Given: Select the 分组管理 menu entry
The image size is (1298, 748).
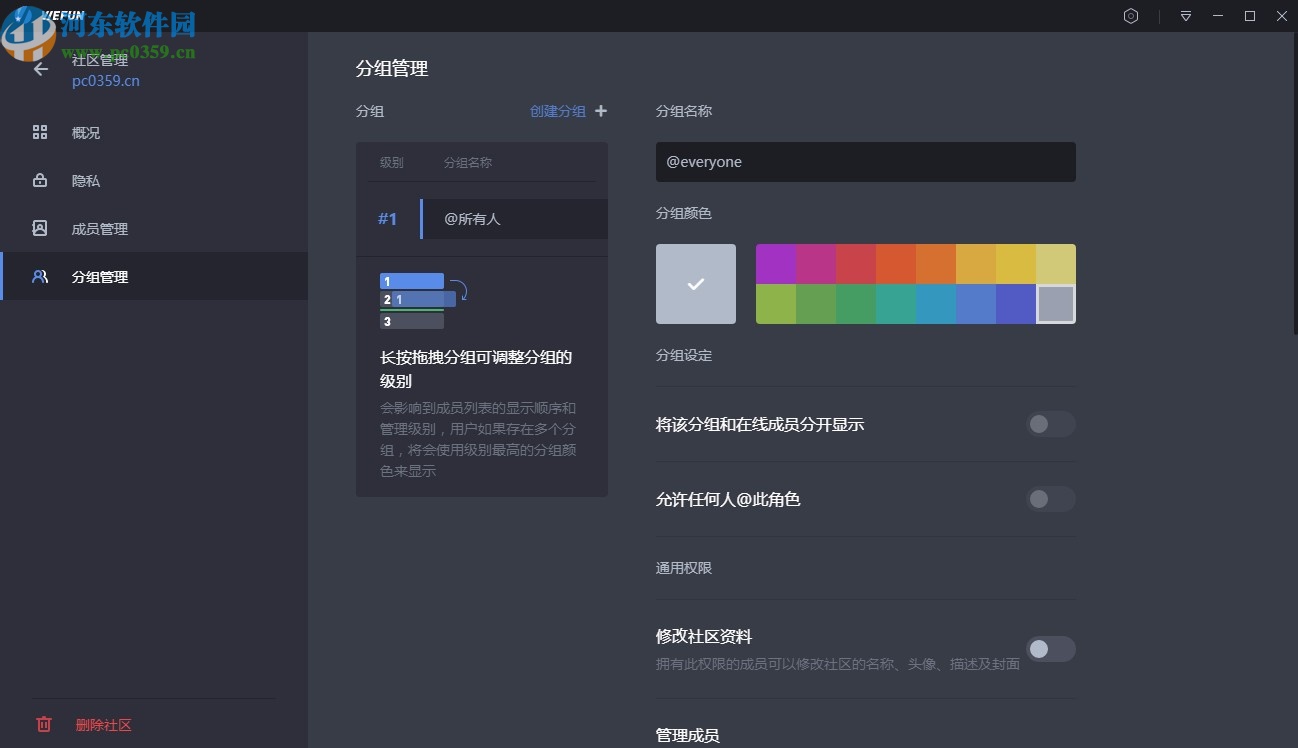Looking at the screenshot, I should (100, 276).
